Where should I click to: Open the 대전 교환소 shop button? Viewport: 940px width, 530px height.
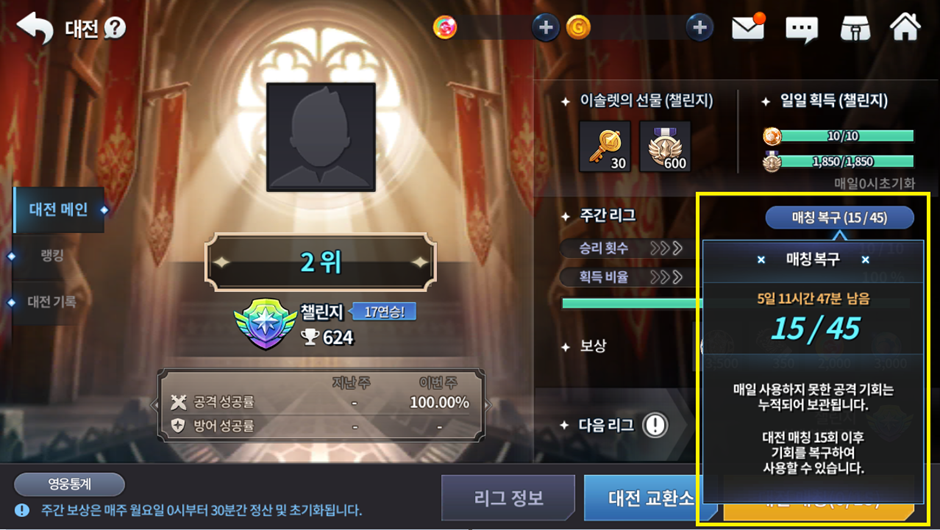pos(644,498)
